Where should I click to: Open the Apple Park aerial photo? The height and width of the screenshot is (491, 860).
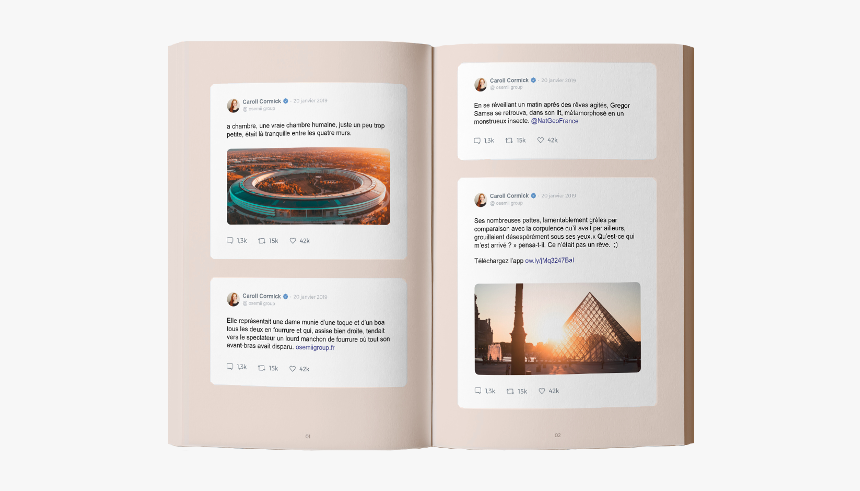click(x=308, y=186)
